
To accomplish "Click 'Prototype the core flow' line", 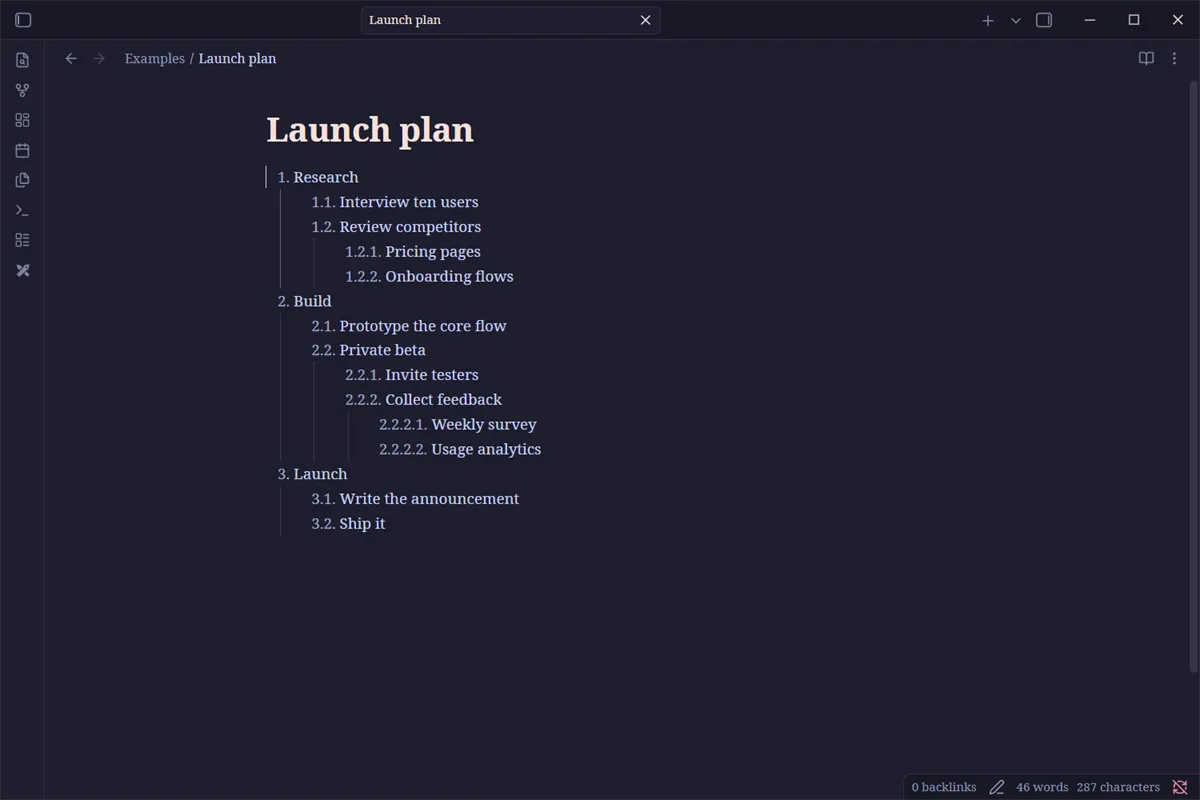I will tap(423, 326).
